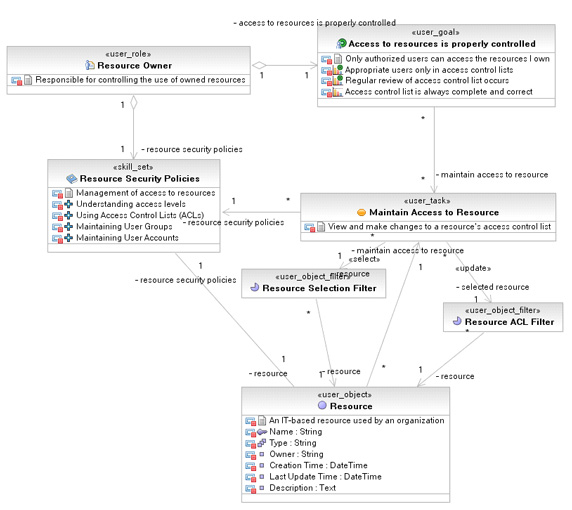Image resolution: width=572 pixels, height=510 pixels.
Task: Click the chart icon beside Access control list is always
Action: pyautogui.click(x=338, y=92)
